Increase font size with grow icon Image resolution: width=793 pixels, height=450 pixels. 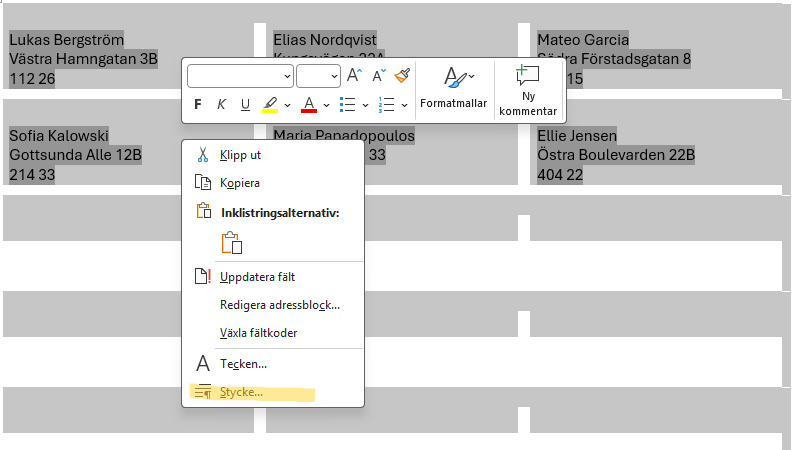[x=354, y=76]
